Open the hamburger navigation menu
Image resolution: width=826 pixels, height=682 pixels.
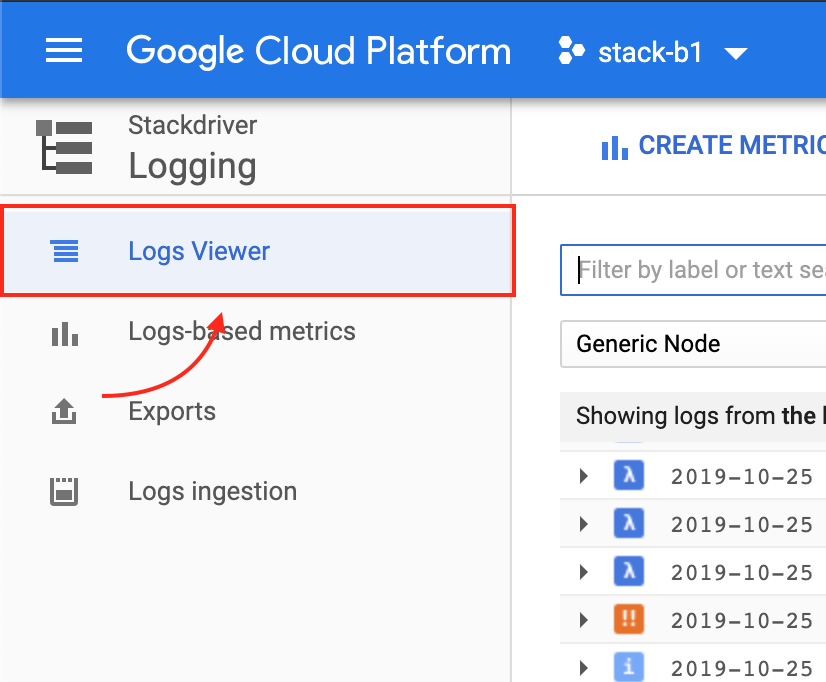[64, 51]
